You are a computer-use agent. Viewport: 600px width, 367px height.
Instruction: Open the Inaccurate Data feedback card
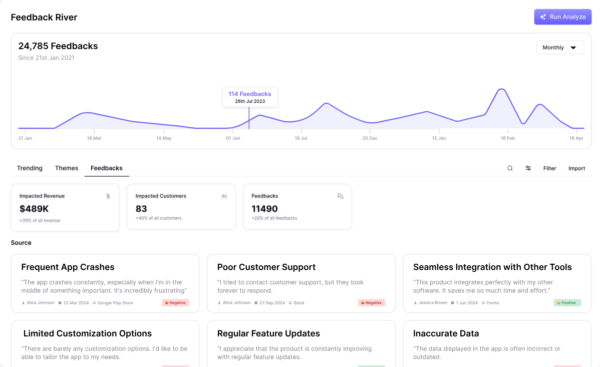click(x=497, y=344)
